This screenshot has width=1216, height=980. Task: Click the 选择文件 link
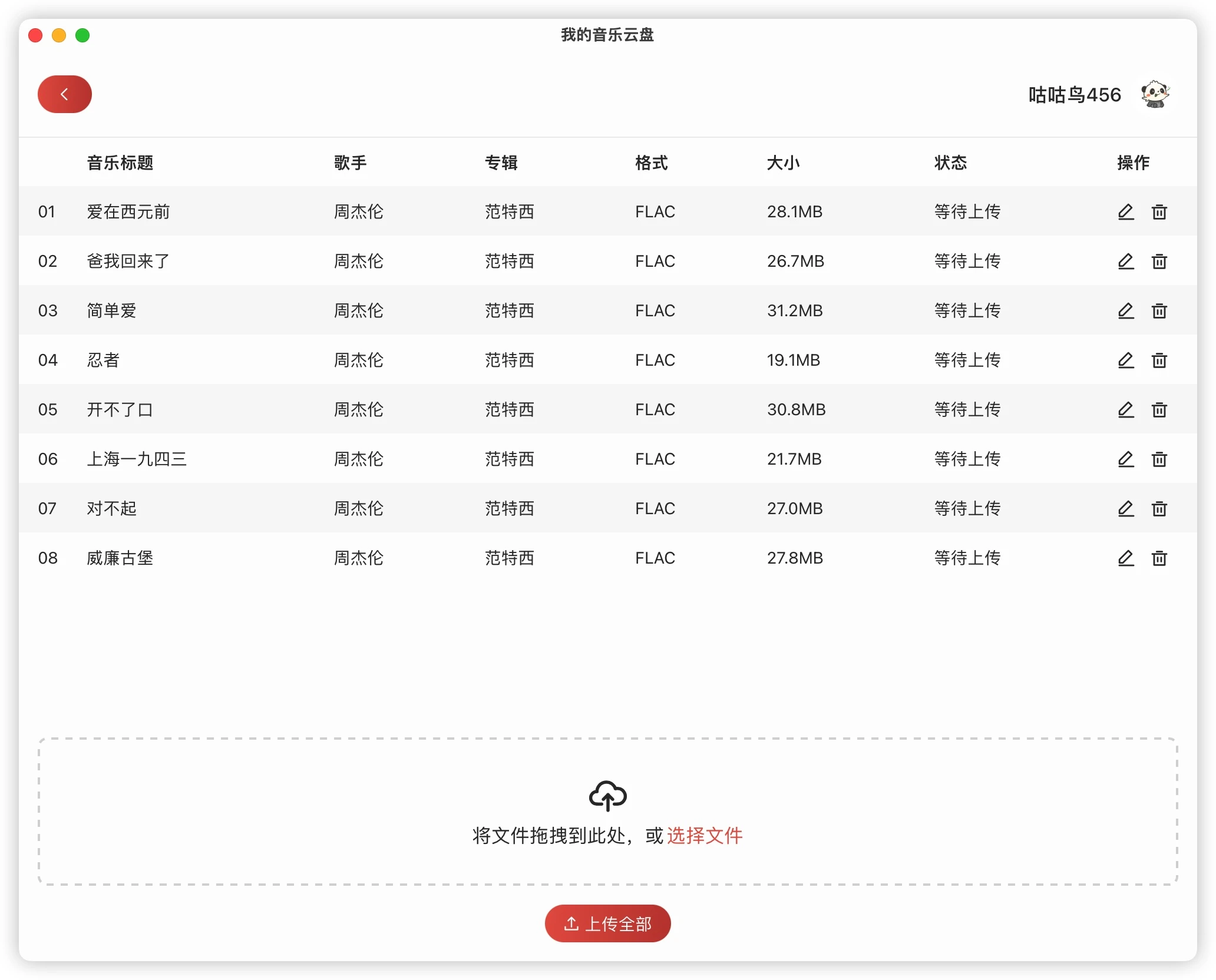pyautogui.click(x=705, y=836)
